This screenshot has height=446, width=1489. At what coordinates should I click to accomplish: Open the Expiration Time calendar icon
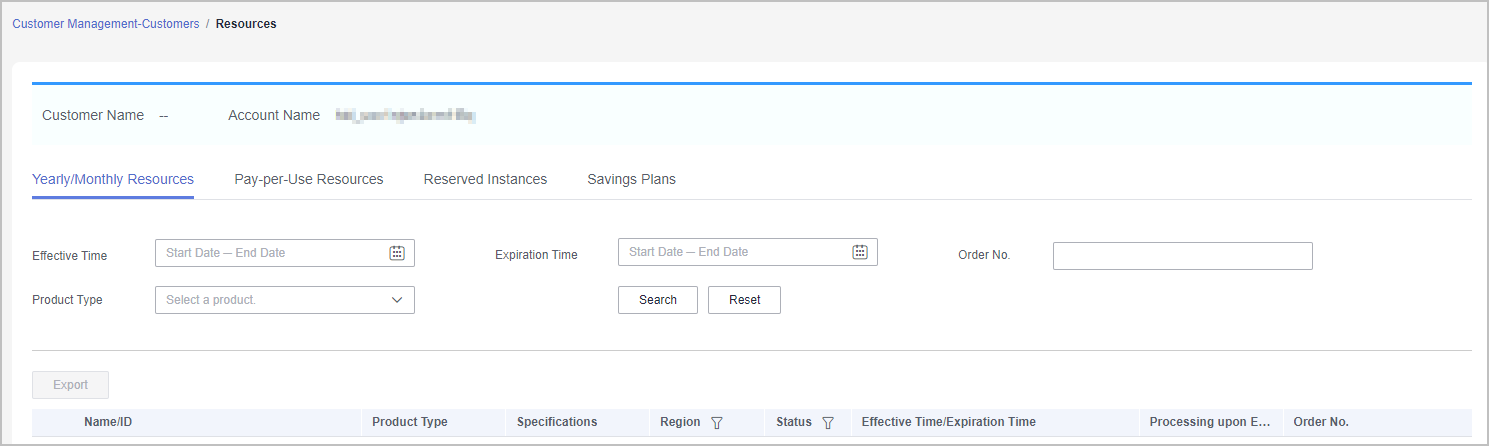[860, 252]
